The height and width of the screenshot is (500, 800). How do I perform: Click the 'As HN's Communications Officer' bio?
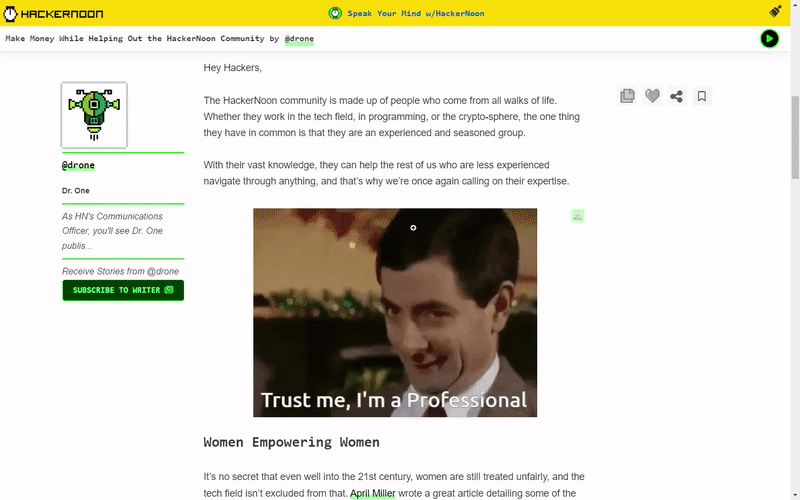[x=112, y=231]
